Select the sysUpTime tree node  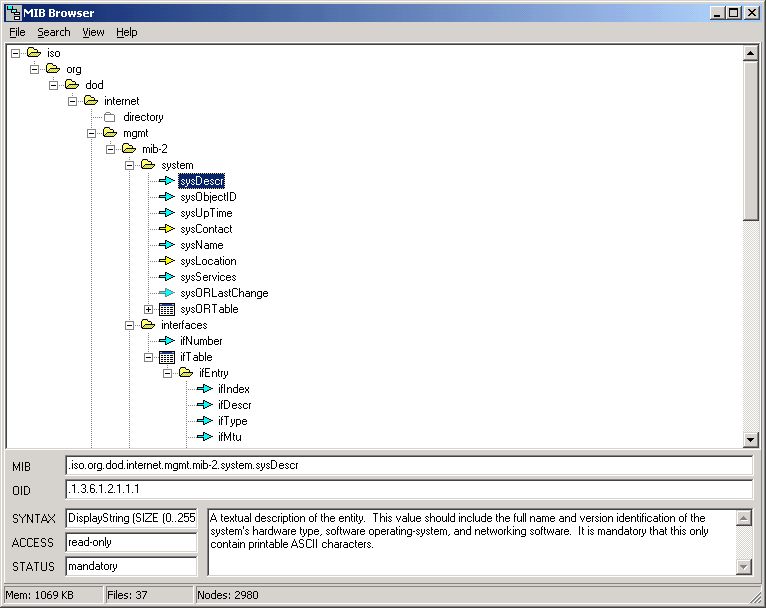coord(206,213)
